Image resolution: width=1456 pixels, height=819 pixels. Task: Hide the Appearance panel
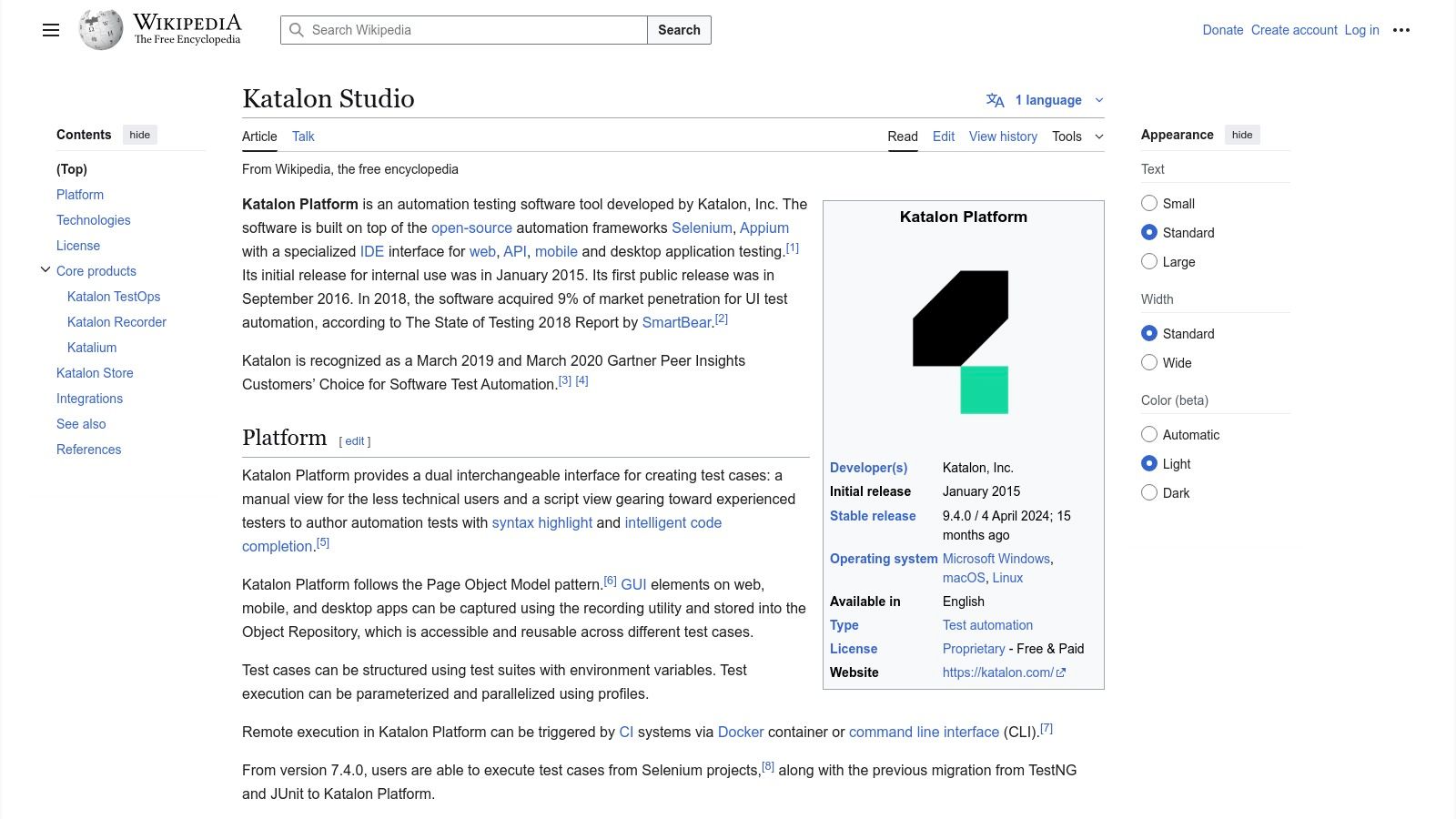(x=1242, y=135)
